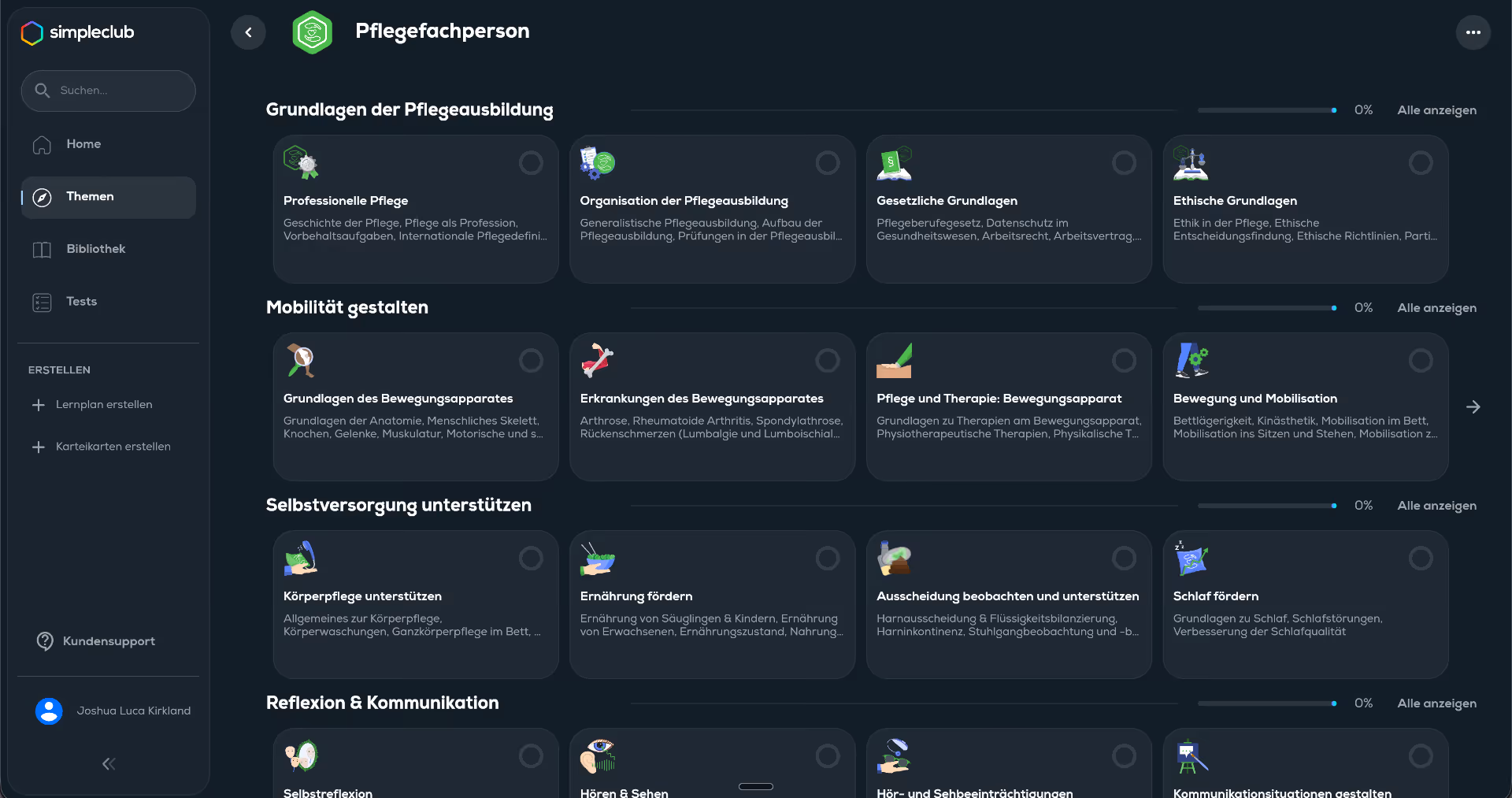
Task: Open the three-dots options menu
Action: [x=1473, y=32]
